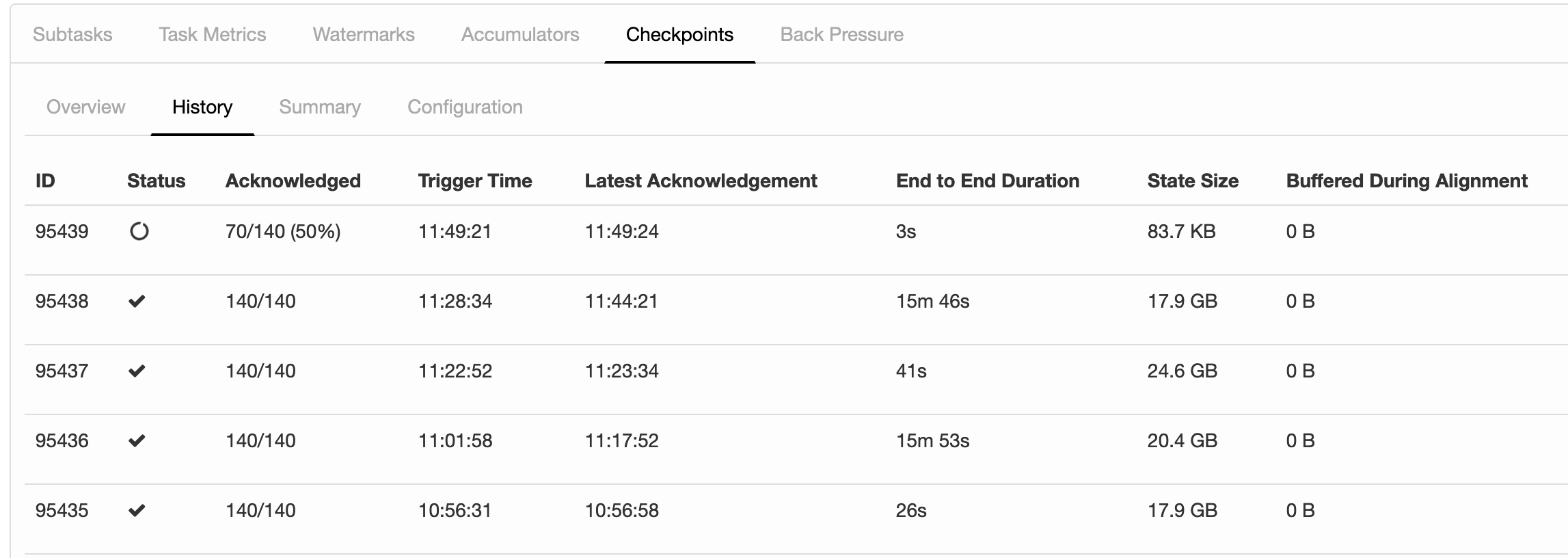
Task: Click the completed checkmark for checkpoint 95438
Action: [137, 302]
